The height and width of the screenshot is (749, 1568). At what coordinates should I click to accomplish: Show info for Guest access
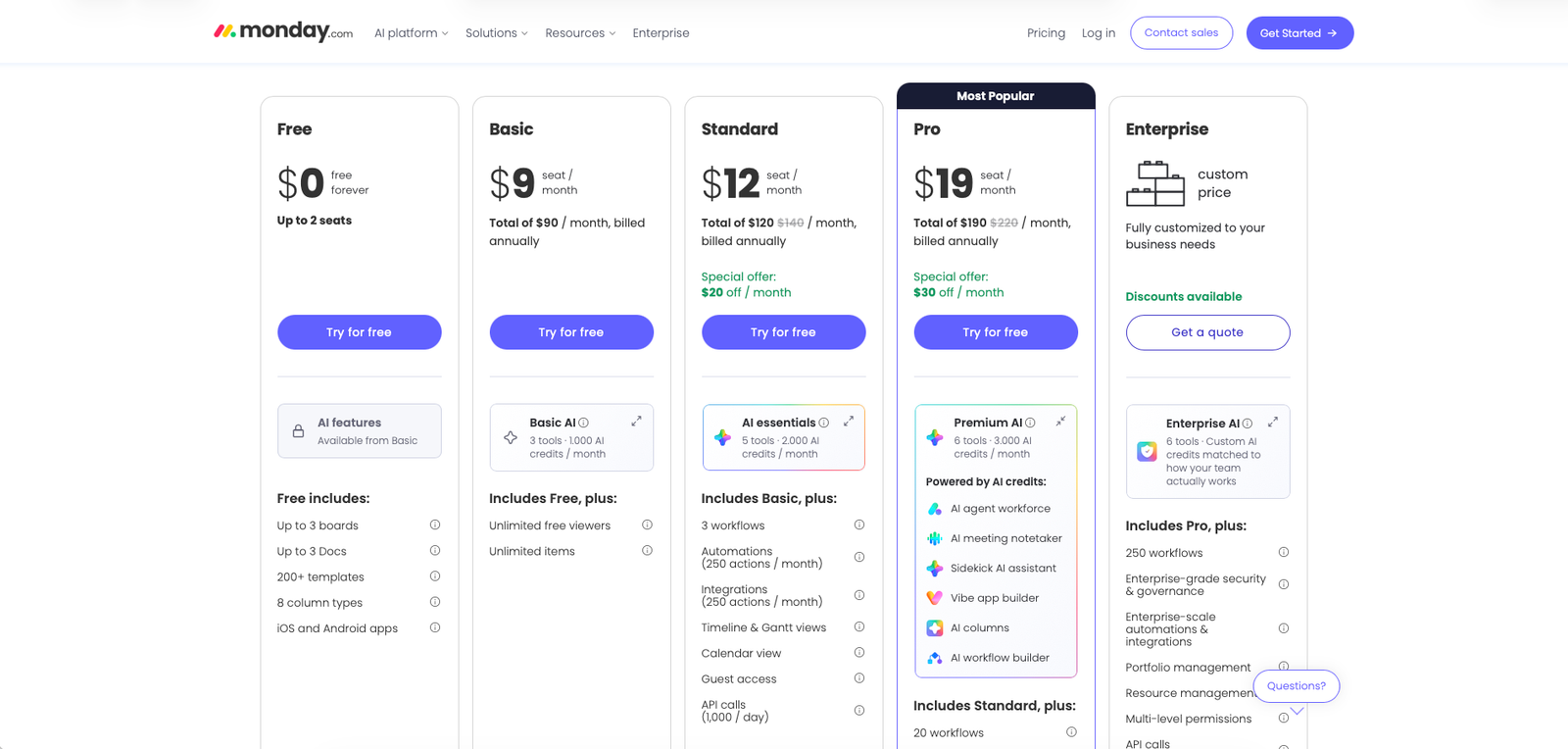[859, 677]
